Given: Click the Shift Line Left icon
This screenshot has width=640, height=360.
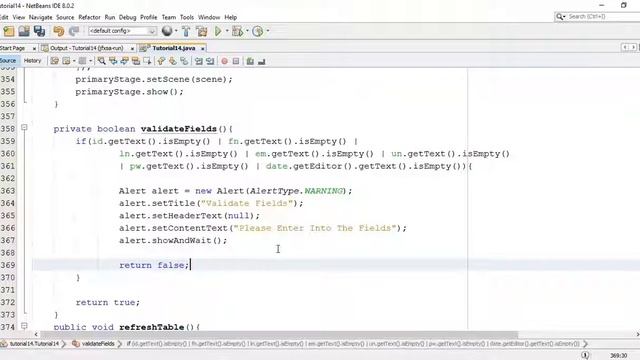Looking at the screenshot, I should (199, 61).
